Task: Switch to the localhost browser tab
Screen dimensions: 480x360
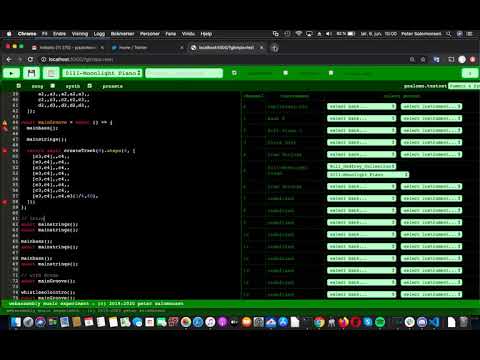Action: 226,48
